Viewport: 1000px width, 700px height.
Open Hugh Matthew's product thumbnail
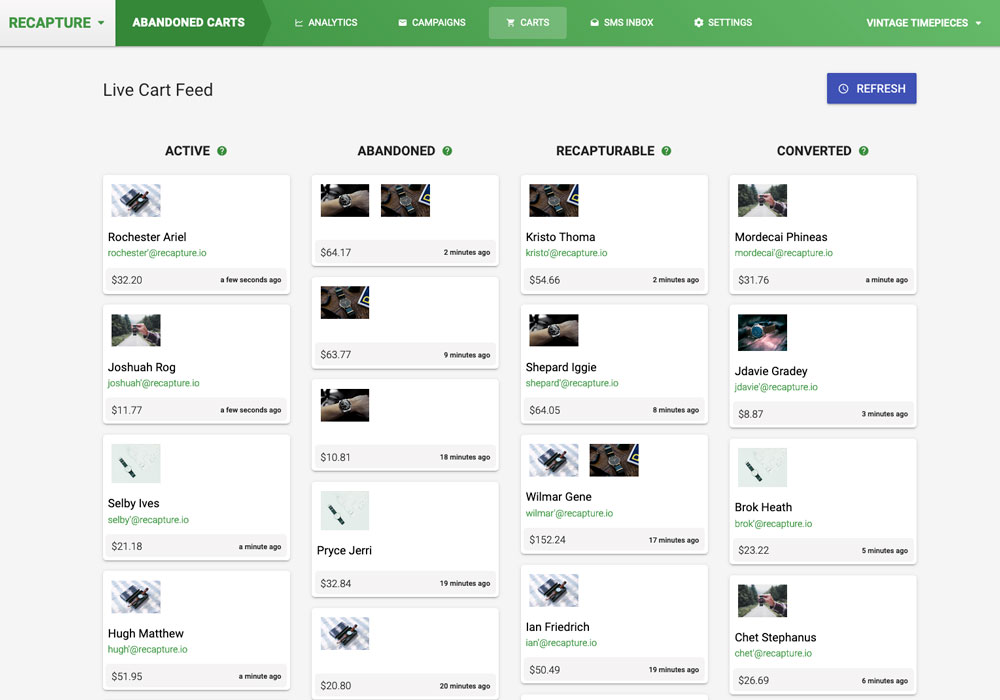pos(136,597)
